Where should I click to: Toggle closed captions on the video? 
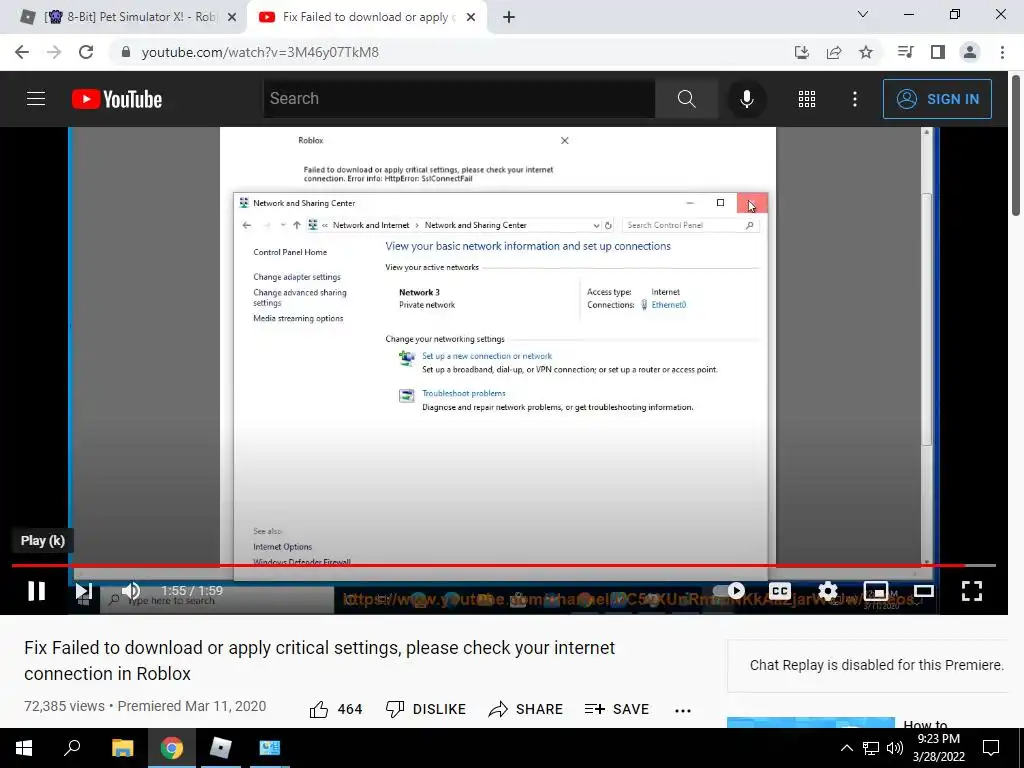point(780,591)
